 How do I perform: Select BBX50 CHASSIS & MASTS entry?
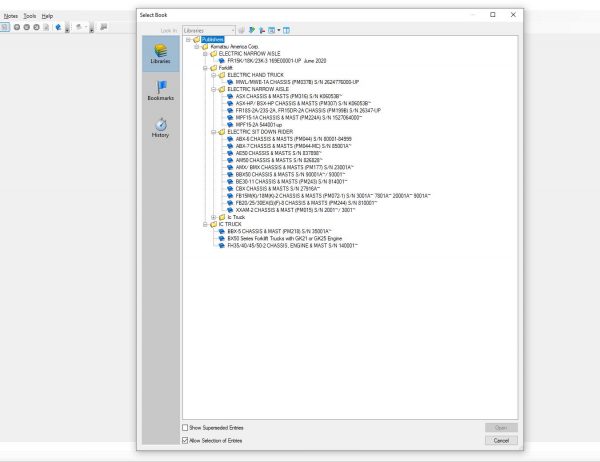click(290, 175)
